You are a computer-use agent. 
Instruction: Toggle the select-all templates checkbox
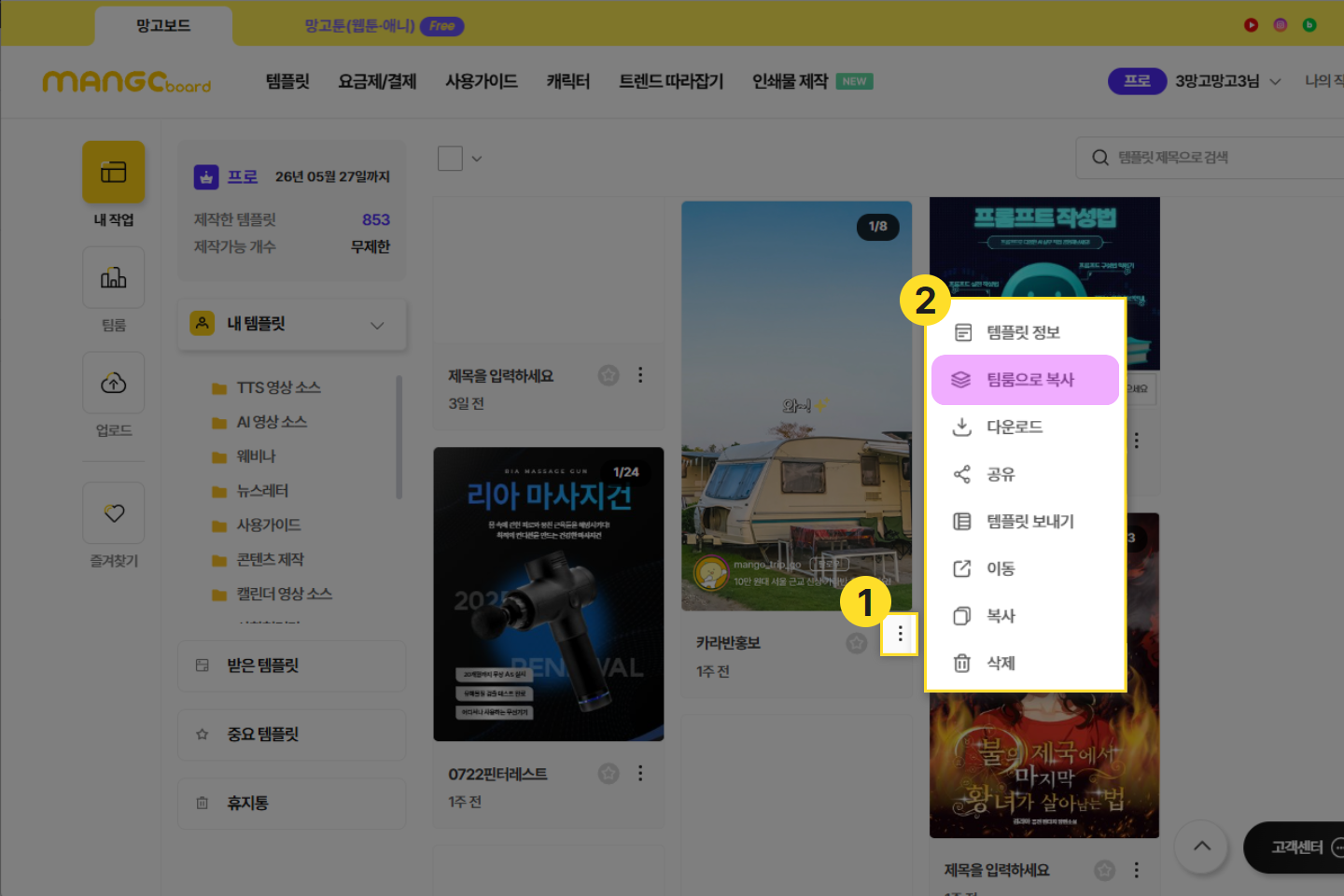pyautogui.click(x=451, y=159)
